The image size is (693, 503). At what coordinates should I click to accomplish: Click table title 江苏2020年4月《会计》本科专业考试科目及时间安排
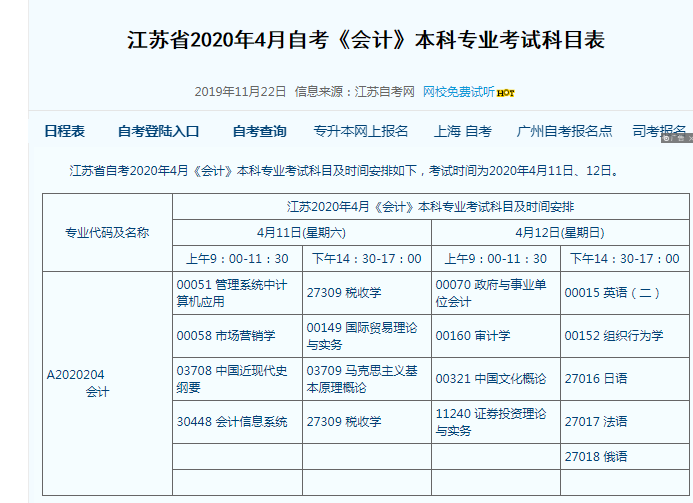click(x=430, y=206)
